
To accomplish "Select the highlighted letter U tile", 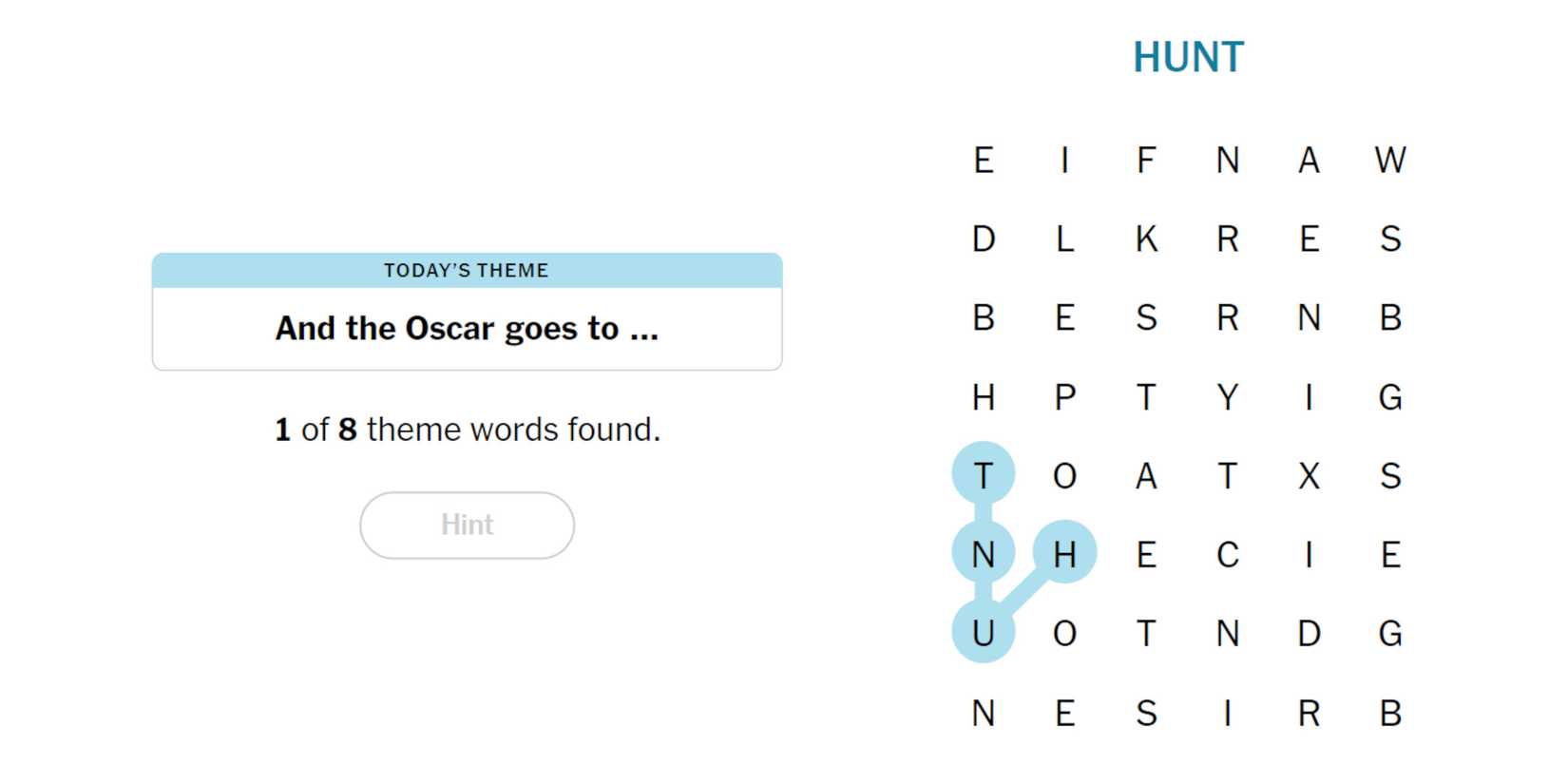I will click(984, 632).
